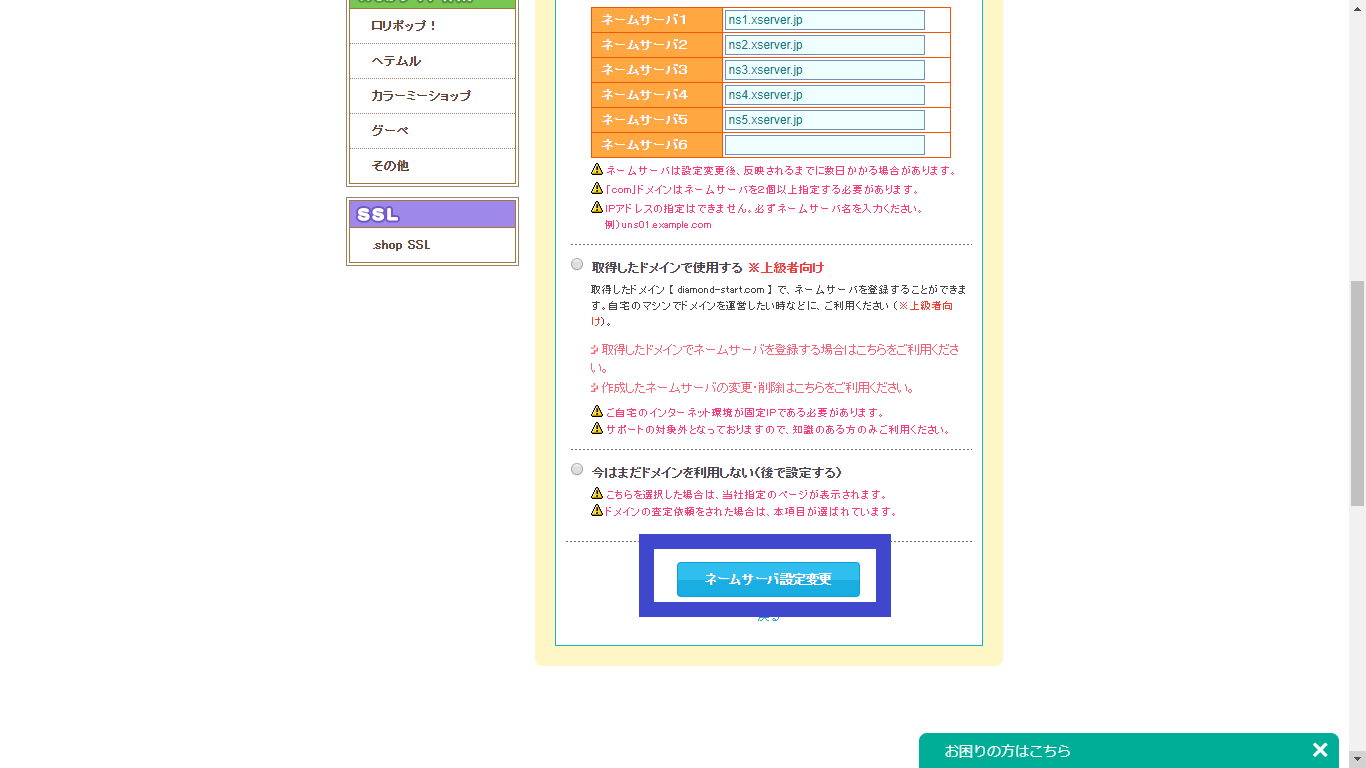Click the ネームサーバ1 input field
Viewport: 1366px width, 768px height.
pyautogui.click(x=825, y=20)
